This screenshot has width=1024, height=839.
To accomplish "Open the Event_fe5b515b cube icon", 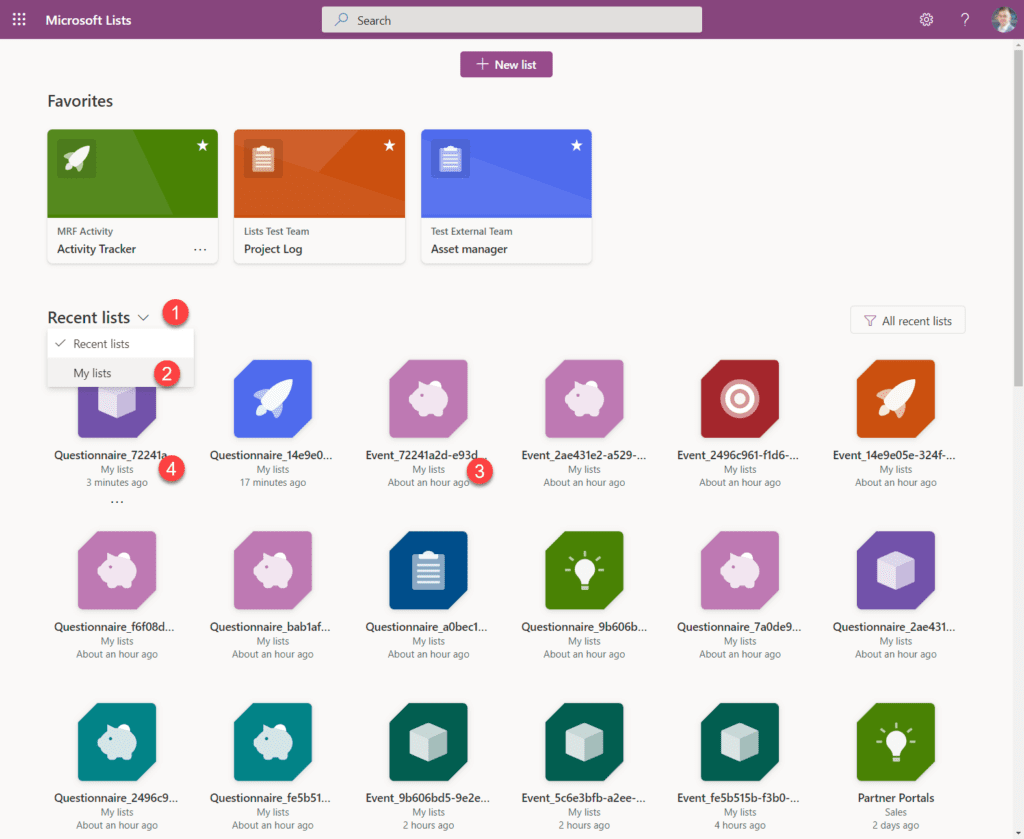I will 740,742.
